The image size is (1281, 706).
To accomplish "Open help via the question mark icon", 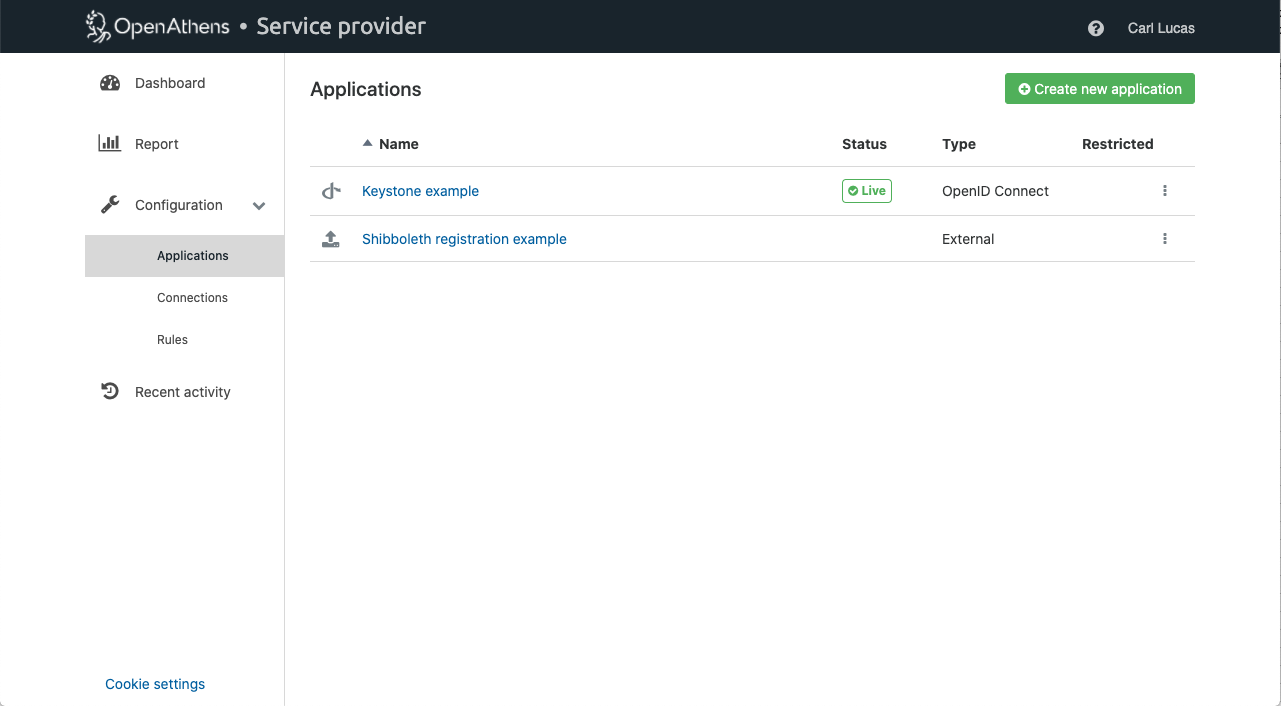I will tap(1096, 28).
